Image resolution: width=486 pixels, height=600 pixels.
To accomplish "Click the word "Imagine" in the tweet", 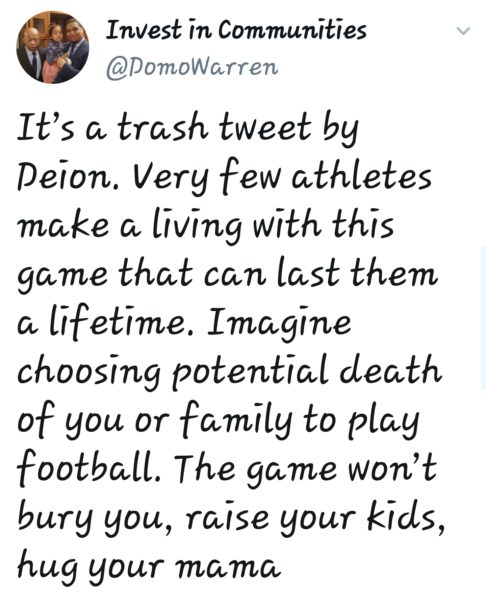I will [279, 324].
